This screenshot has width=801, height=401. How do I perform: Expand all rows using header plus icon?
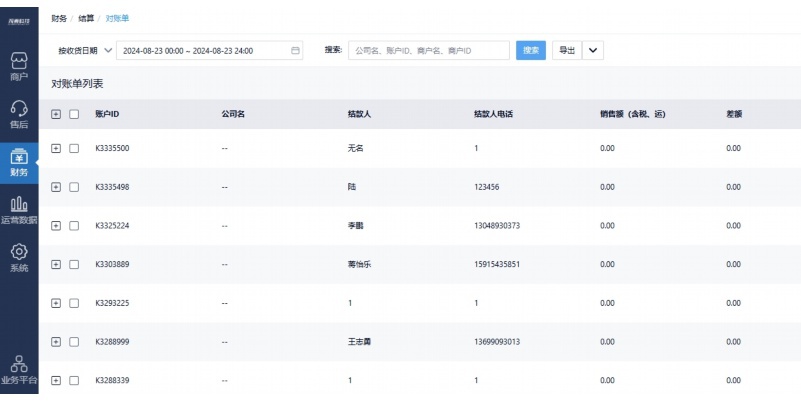click(x=56, y=114)
